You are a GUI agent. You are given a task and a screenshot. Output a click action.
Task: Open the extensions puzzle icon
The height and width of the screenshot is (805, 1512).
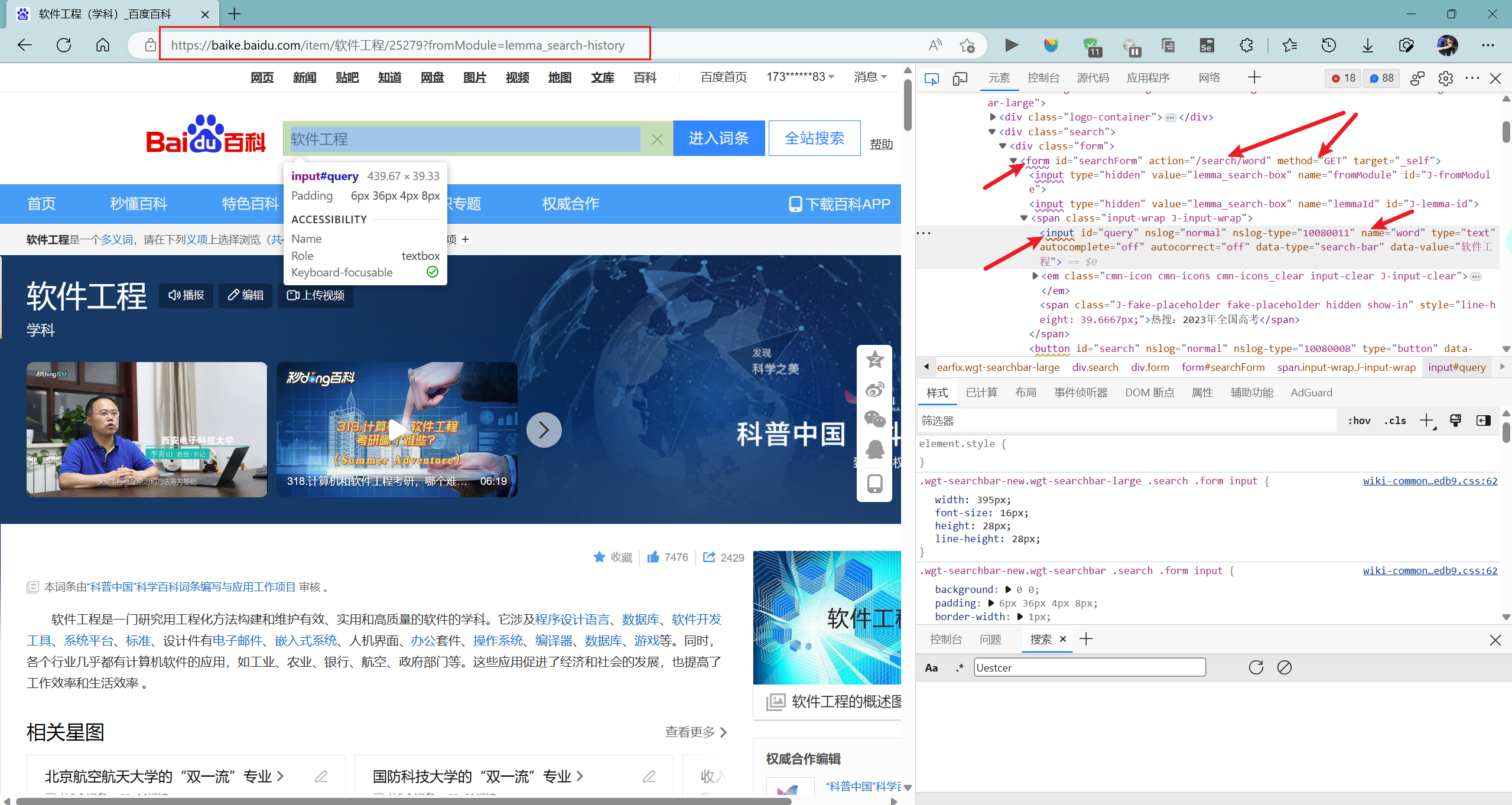point(1246,45)
